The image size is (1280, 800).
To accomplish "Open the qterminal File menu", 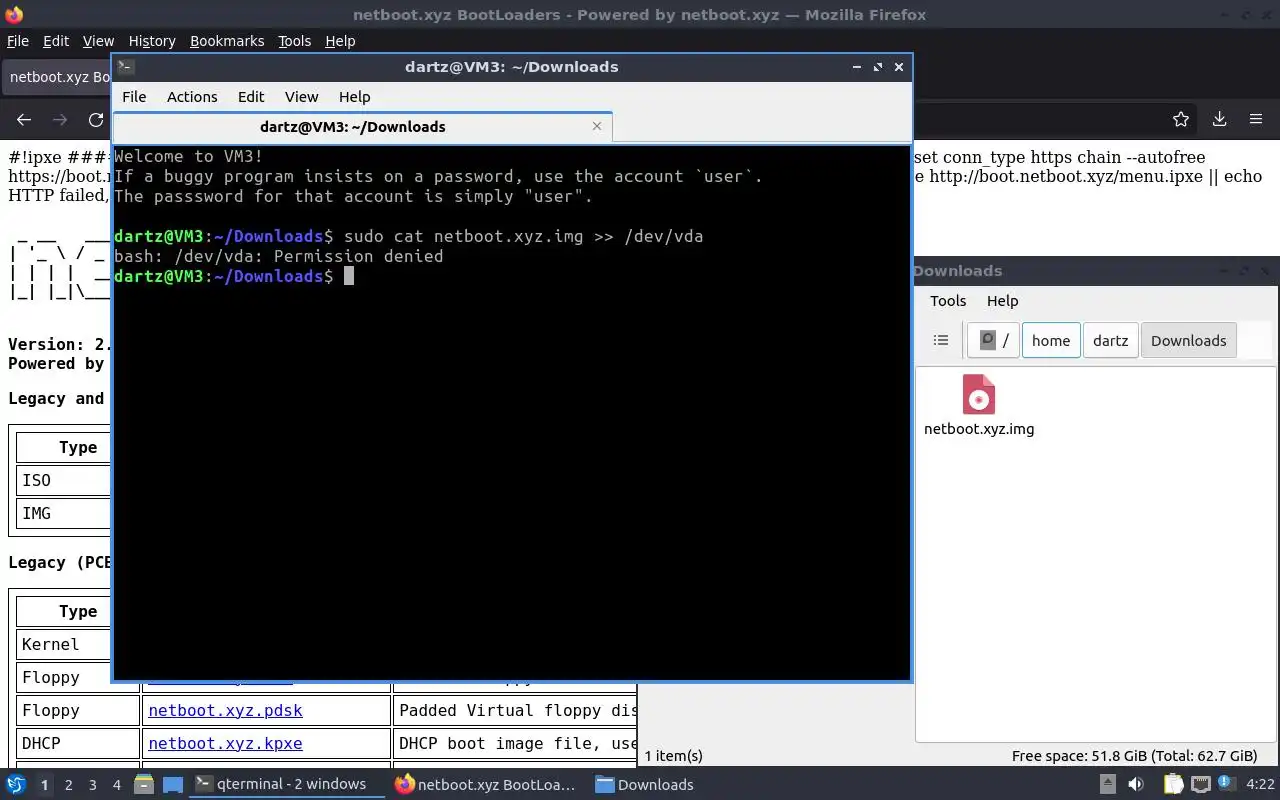I will [134, 97].
